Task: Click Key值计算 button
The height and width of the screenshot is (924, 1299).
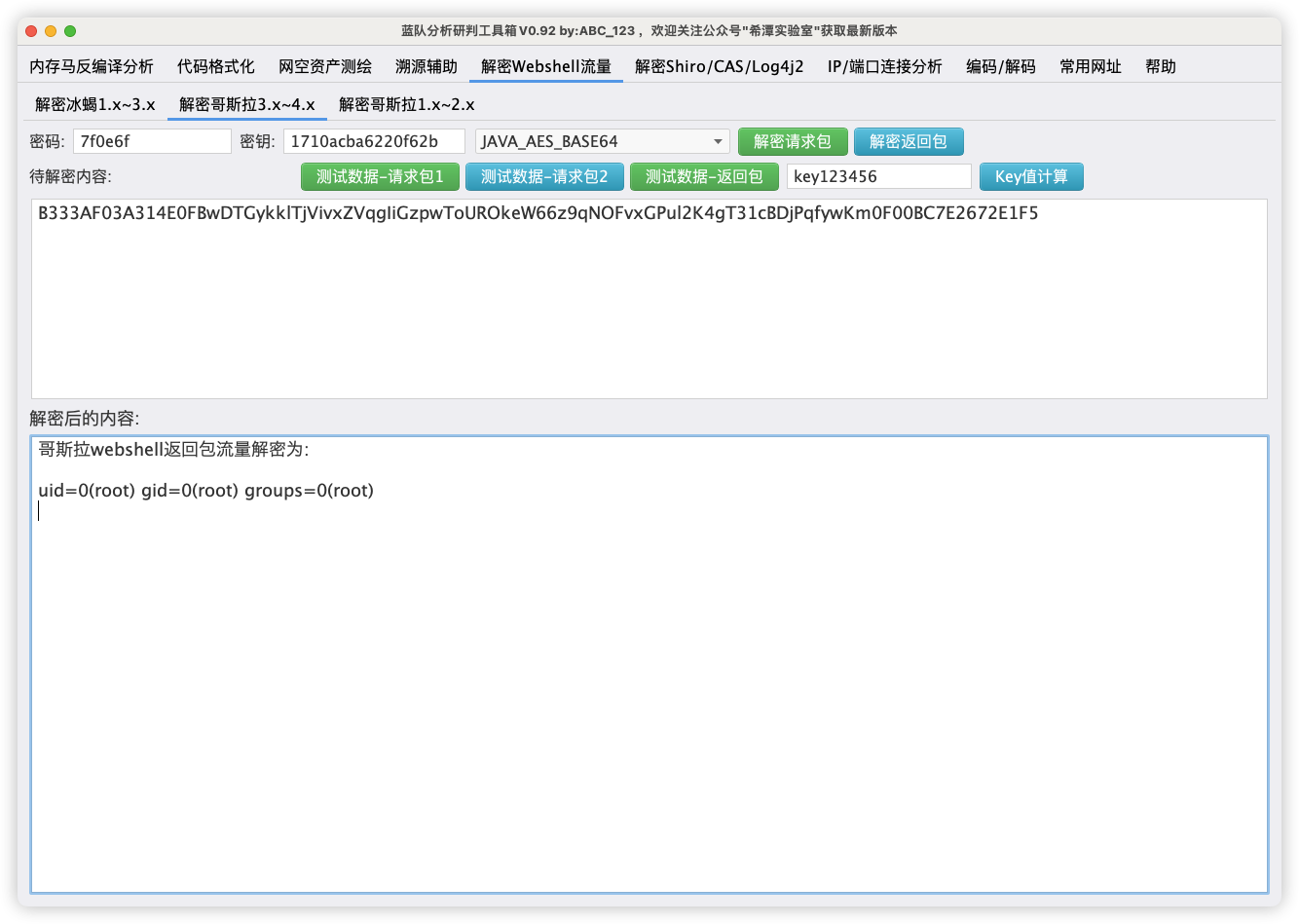Action: [1031, 176]
